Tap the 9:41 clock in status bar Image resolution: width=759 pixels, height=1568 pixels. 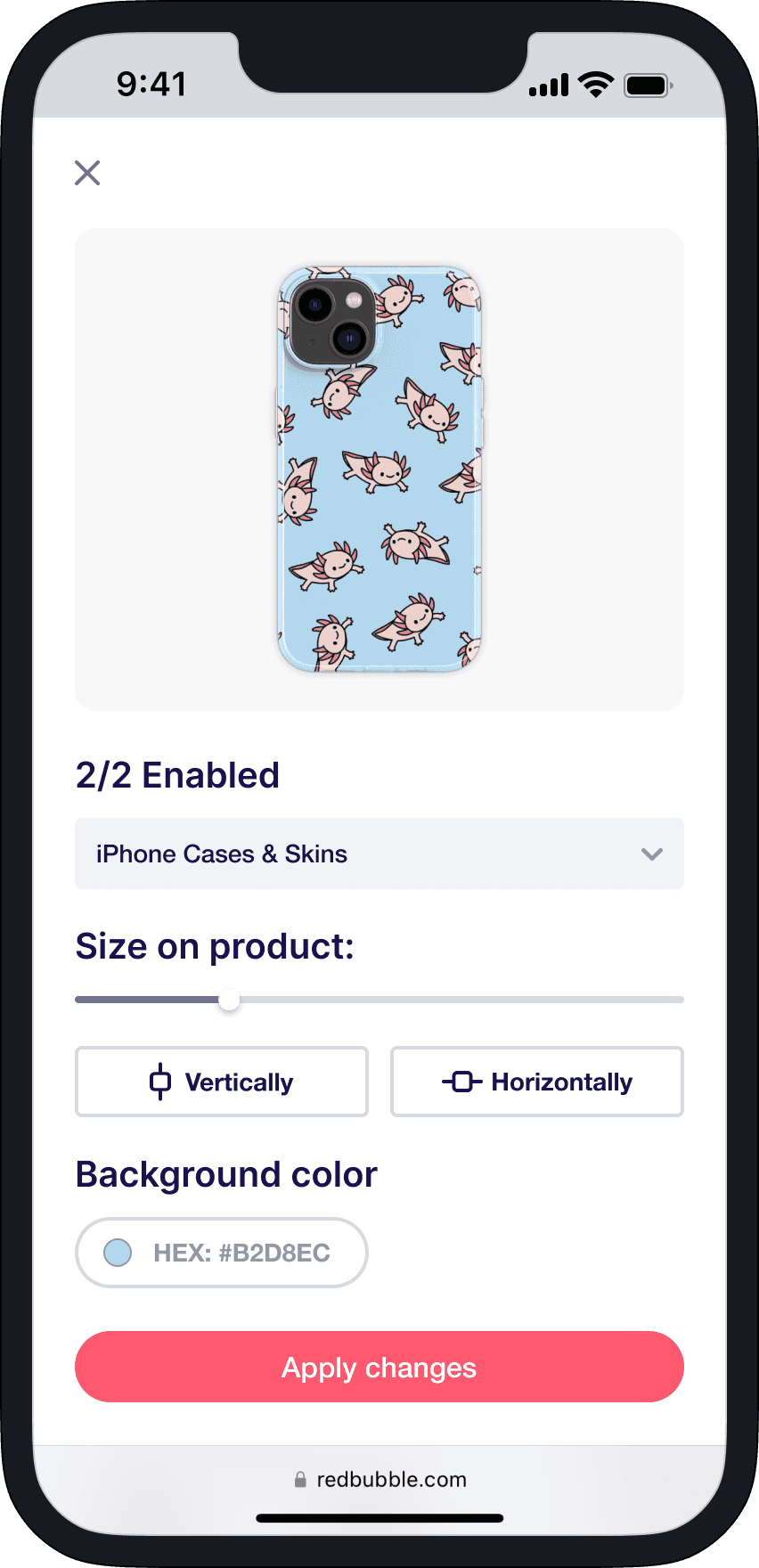click(151, 85)
